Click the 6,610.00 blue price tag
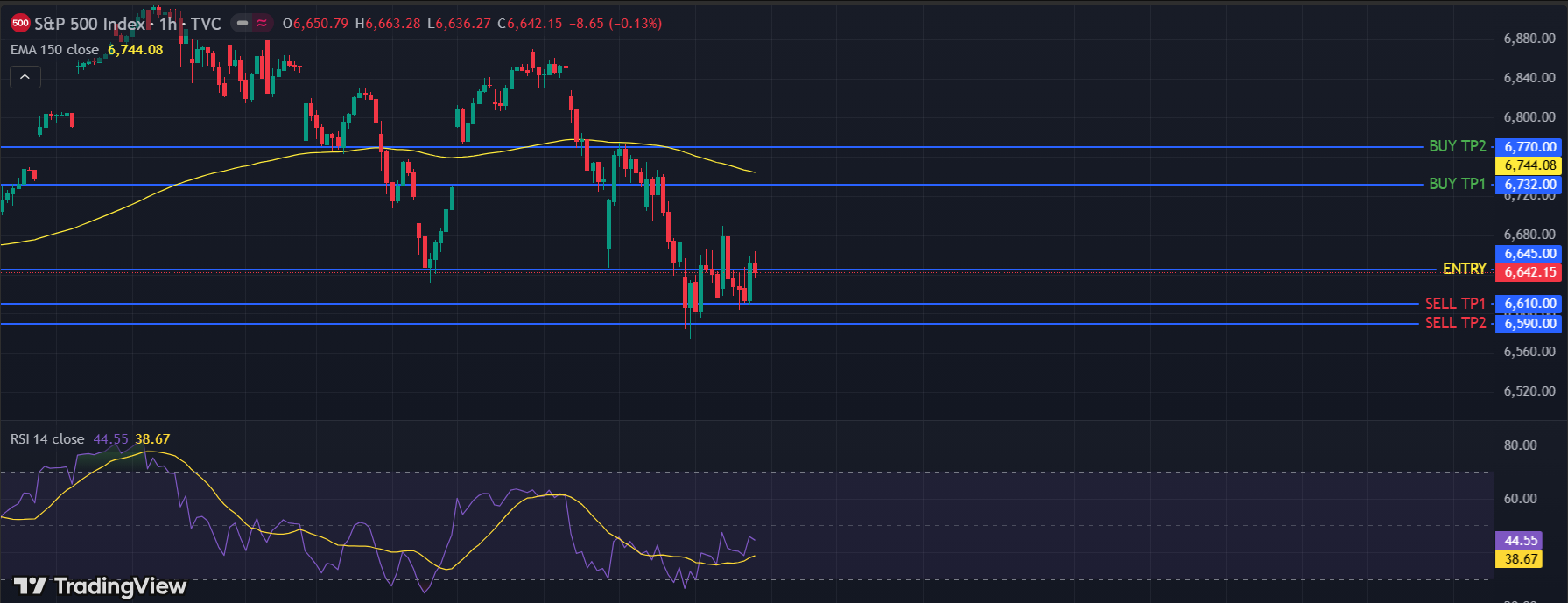Screen dimensions: 1568x603 point(1529,304)
